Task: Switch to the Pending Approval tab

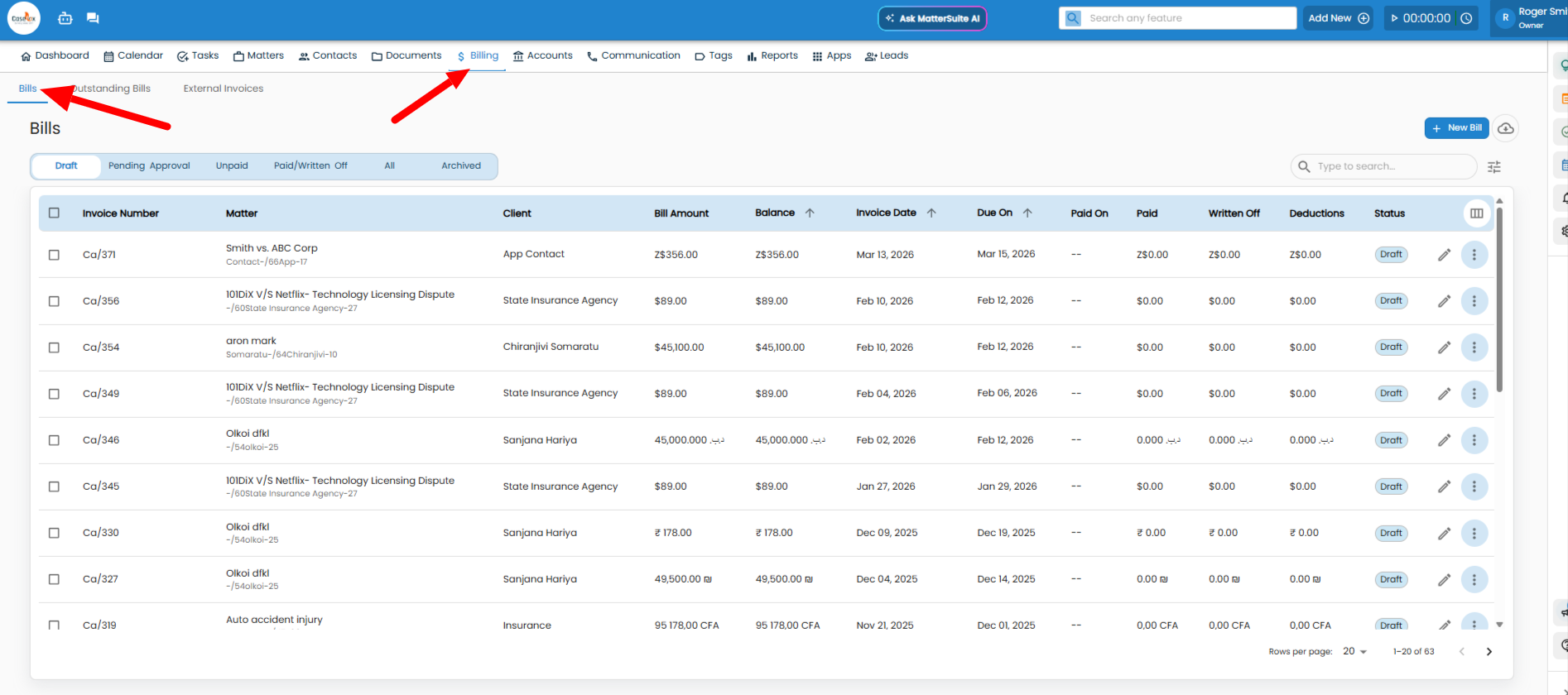Action: (x=149, y=166)
